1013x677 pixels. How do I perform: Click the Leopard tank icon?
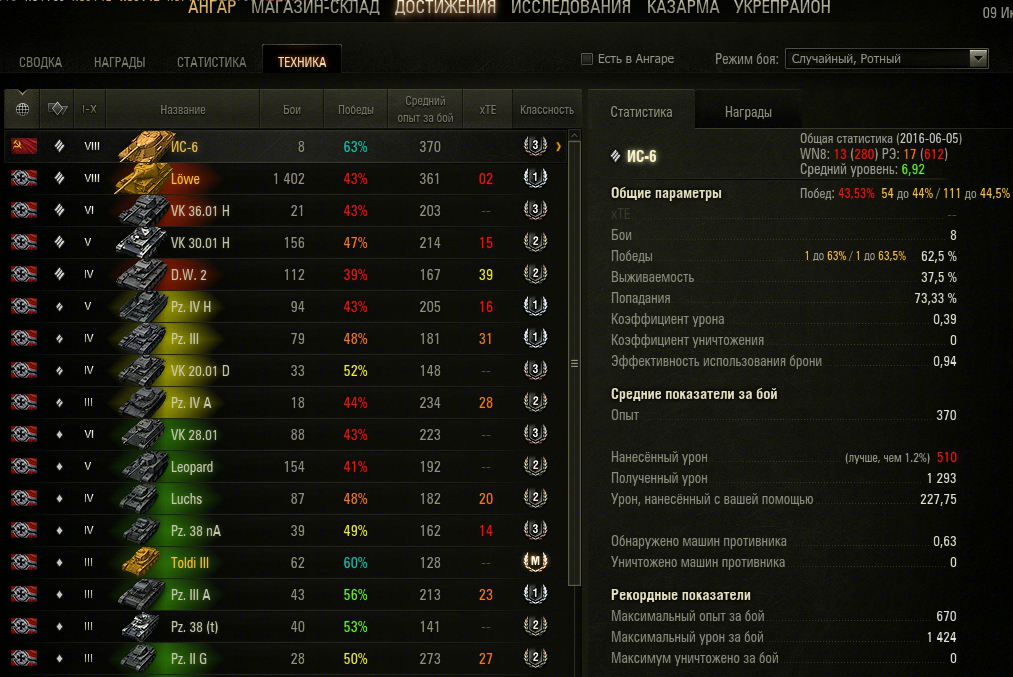click(143, 466)
